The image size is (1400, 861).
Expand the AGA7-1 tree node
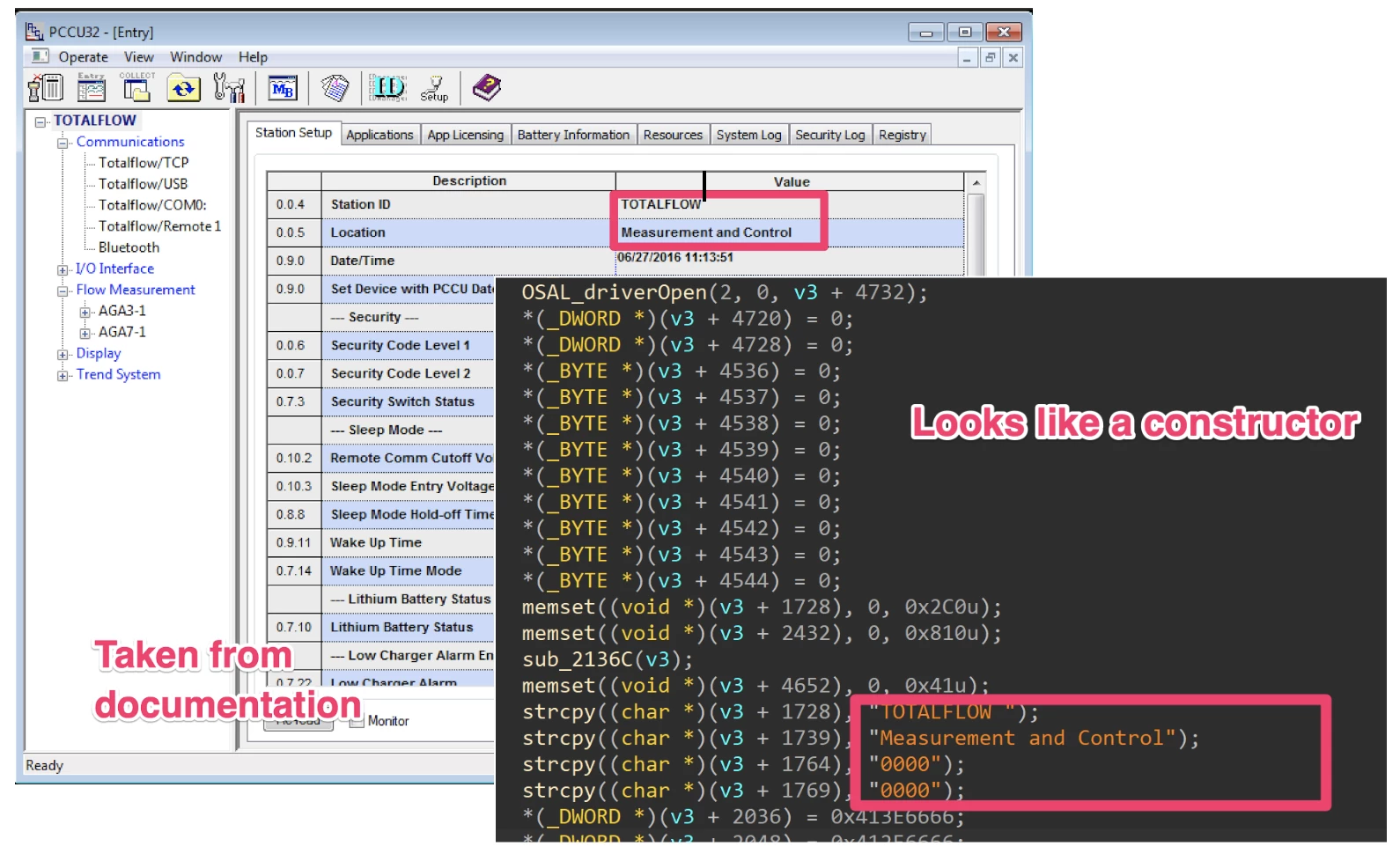coord(85,333)
